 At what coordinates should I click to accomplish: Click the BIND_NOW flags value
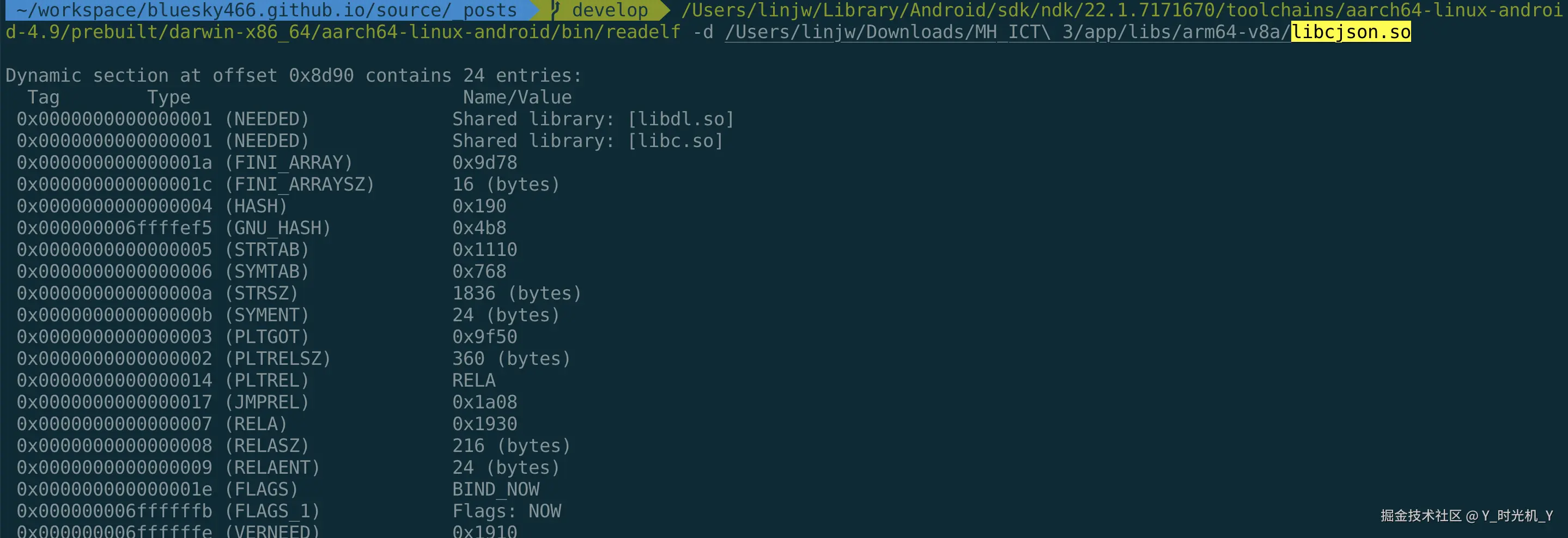point(495,490)
